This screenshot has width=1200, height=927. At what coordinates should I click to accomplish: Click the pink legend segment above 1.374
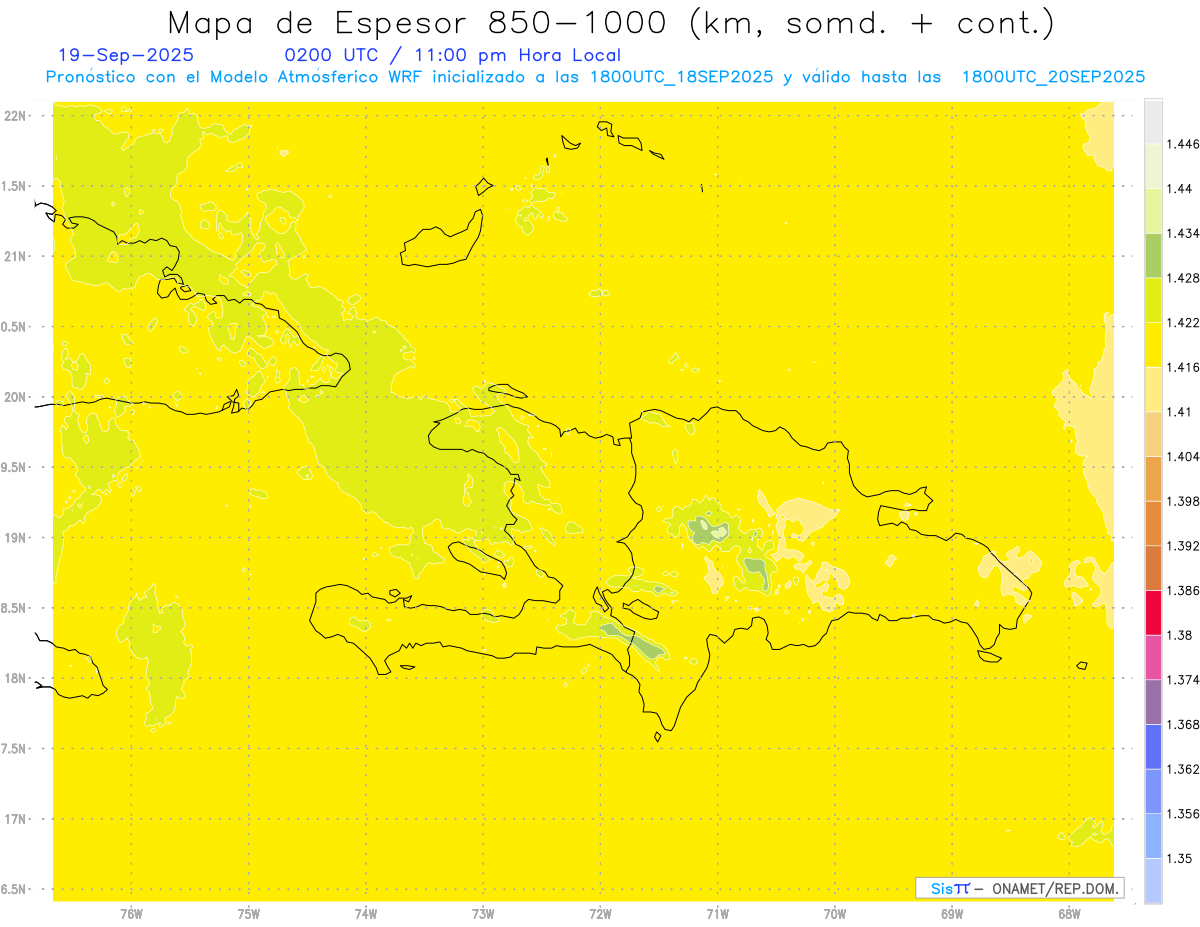1153,657
